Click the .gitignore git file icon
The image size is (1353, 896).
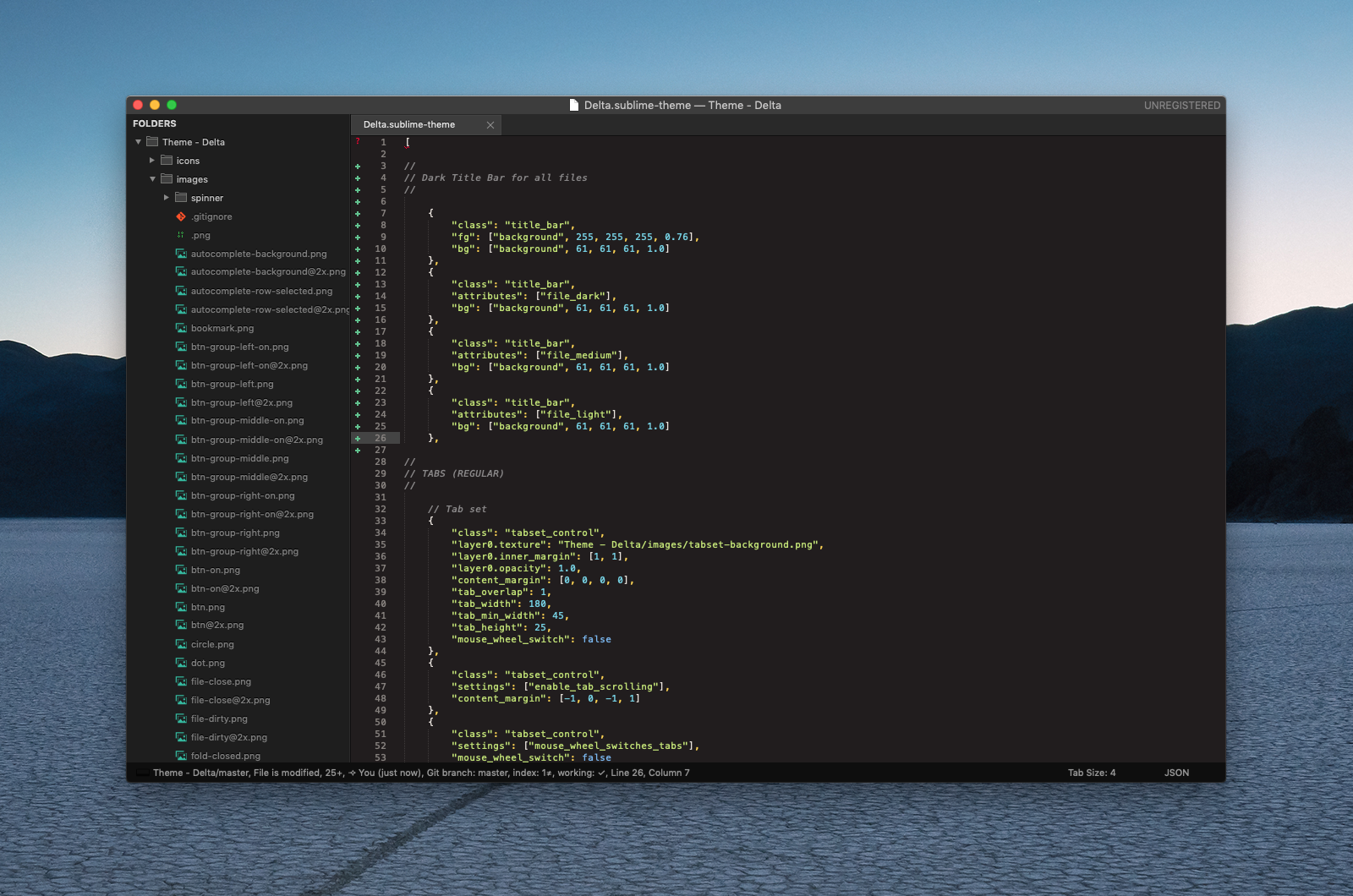coord(181,216)
